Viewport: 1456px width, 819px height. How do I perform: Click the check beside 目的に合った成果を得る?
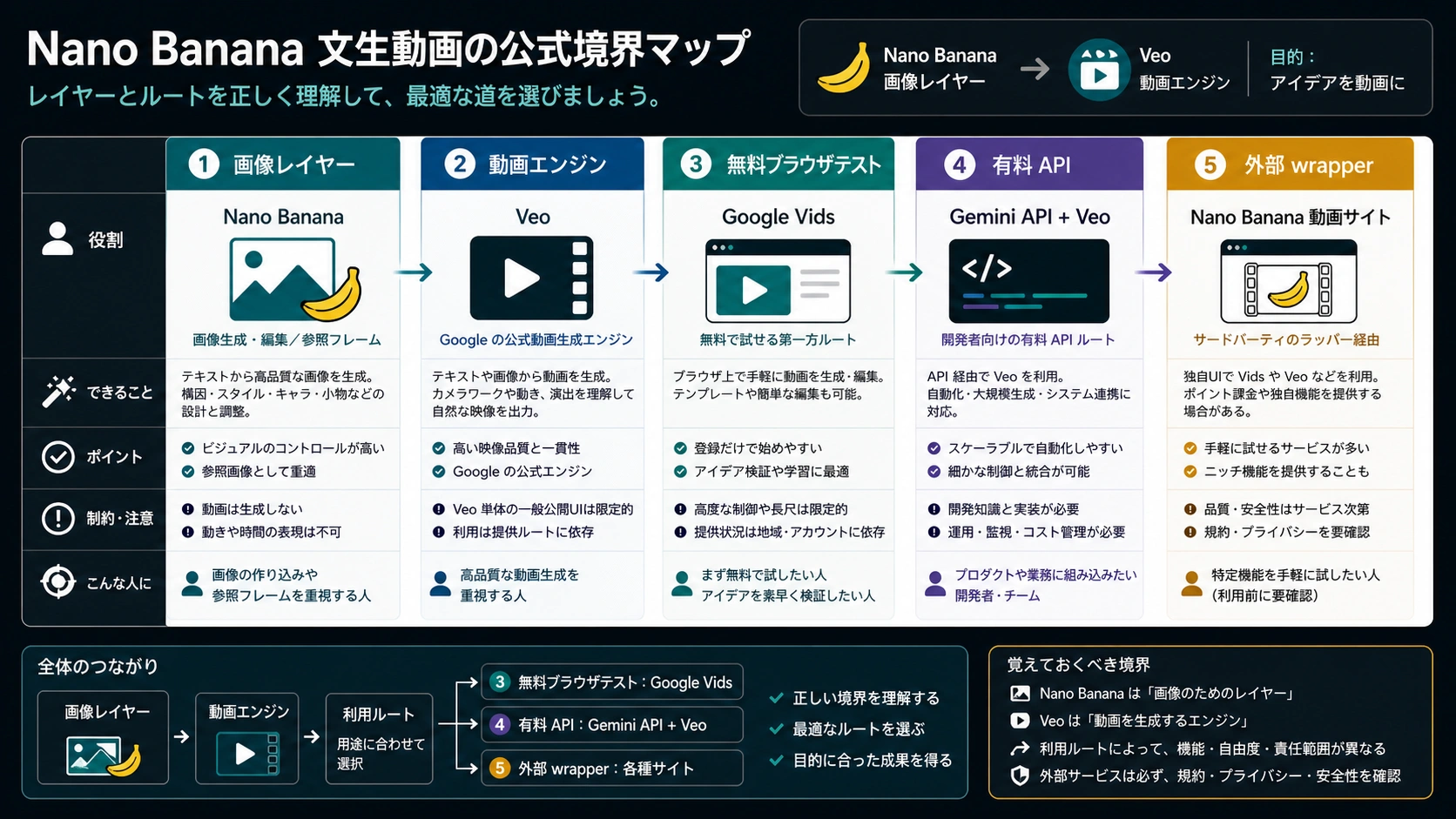click(x=776, y=761)
